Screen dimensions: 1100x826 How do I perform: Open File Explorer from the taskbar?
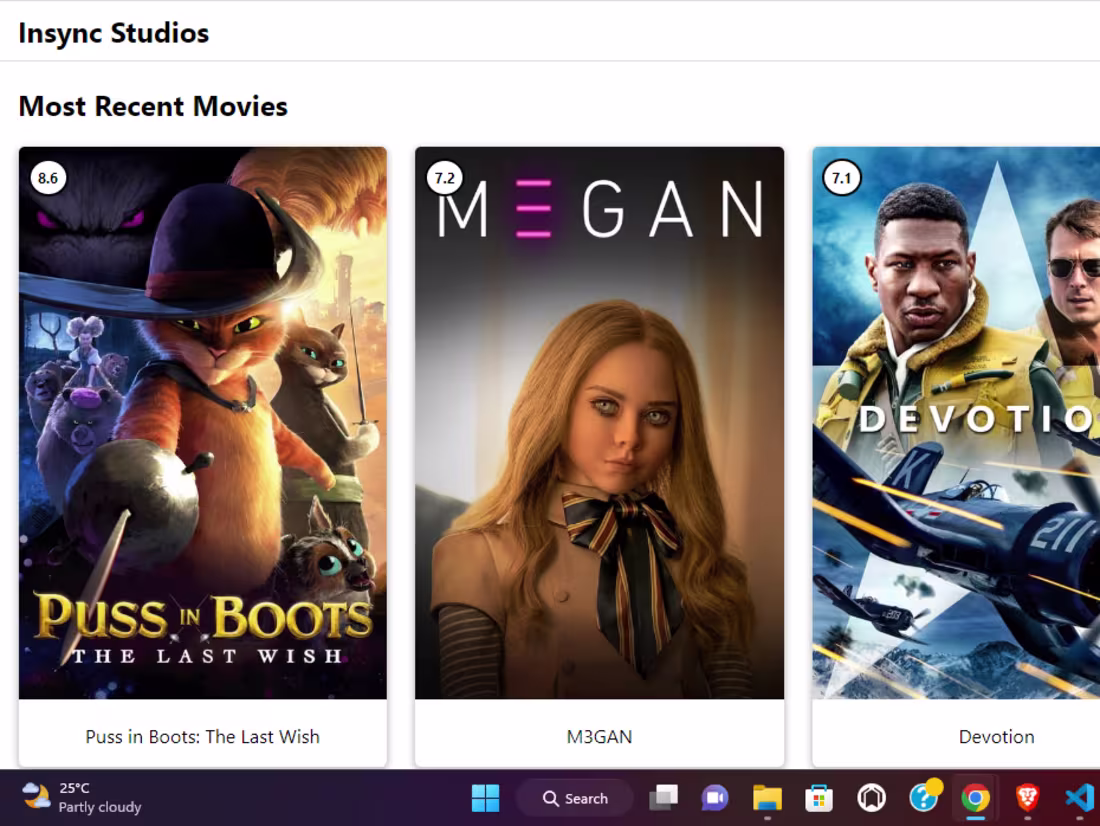point(766,798)
